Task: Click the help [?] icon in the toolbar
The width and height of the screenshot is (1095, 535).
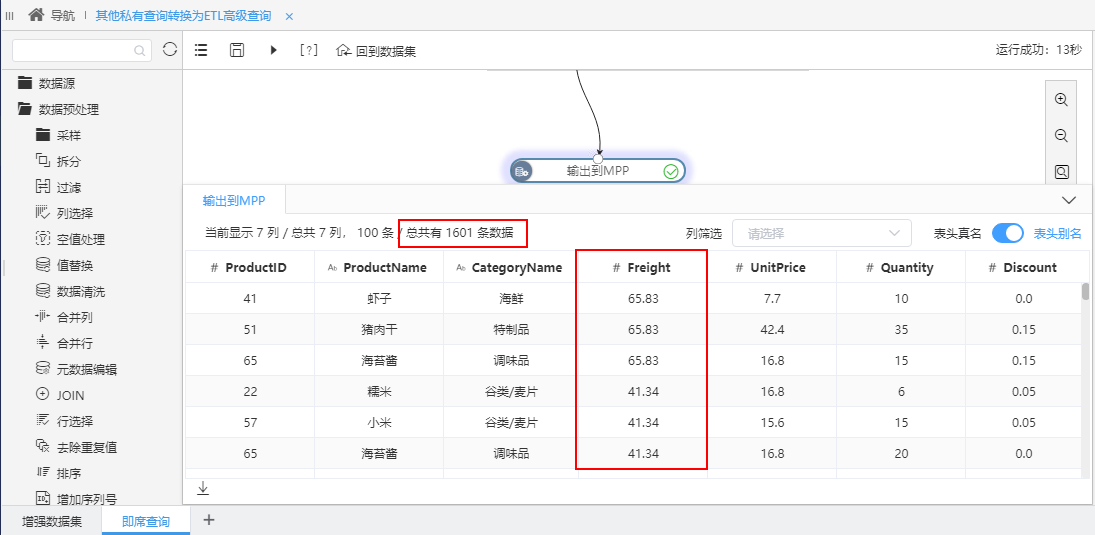Action: click(x=308, y=50)
